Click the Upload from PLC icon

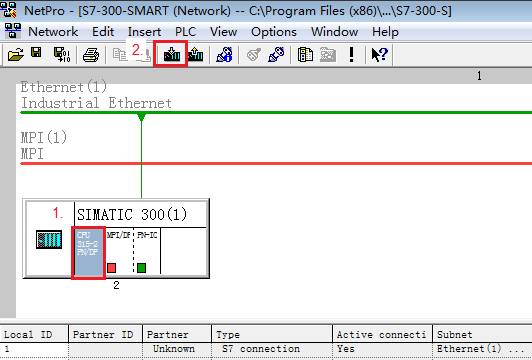click(196, 54)
